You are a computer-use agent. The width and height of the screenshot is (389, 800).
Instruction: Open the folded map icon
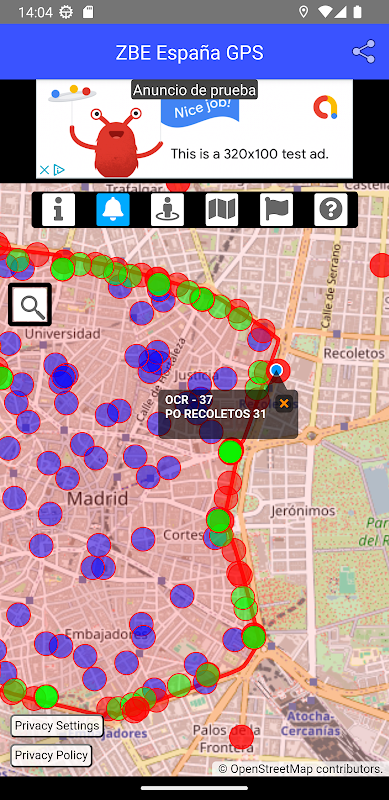(x=222, y=210)
